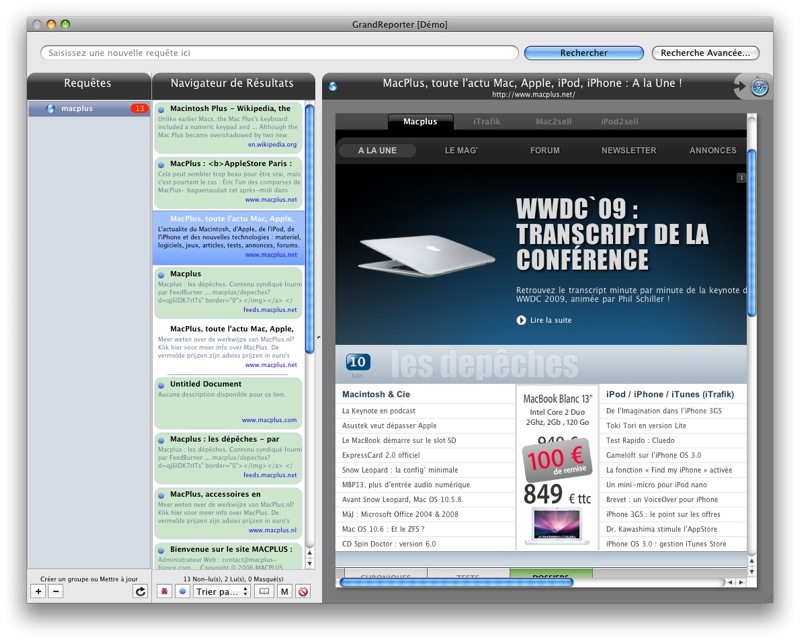800x640 pixels.
Task: Select 'Bienvenue sur le site MACPLUS' result
Action: coord(229,556)
